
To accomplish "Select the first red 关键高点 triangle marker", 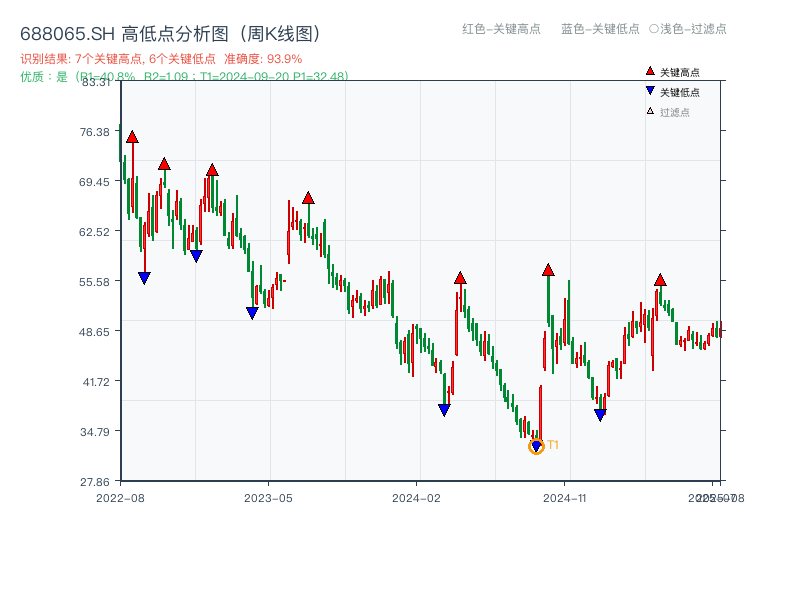I will click(x=131, y=136).
